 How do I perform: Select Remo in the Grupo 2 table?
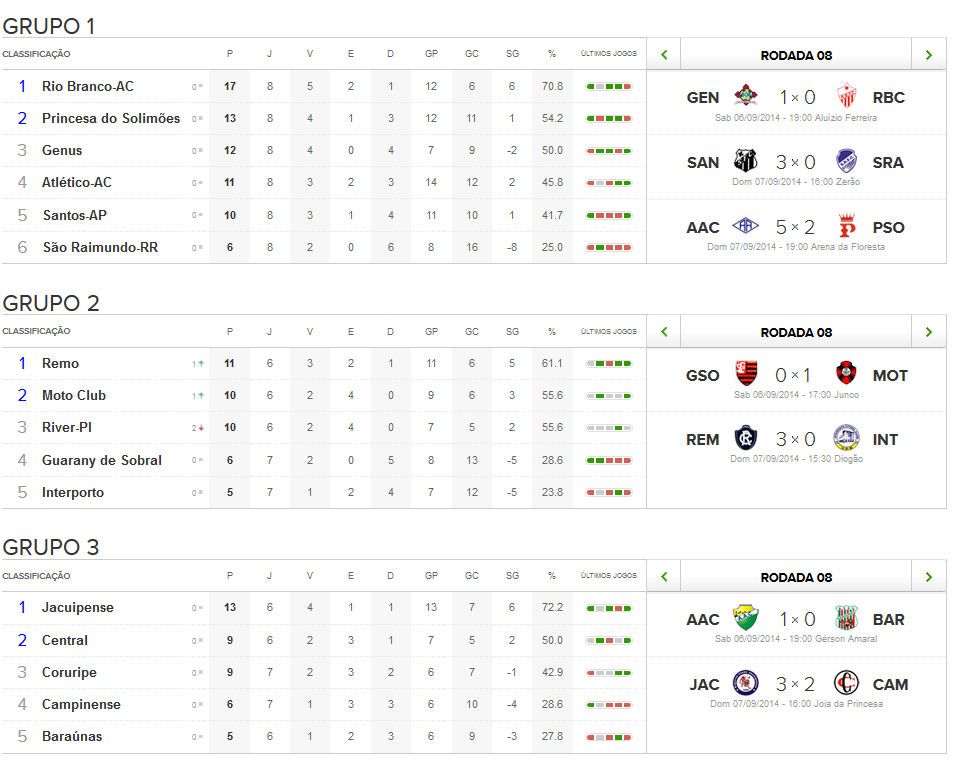click(x=60, y=363)
